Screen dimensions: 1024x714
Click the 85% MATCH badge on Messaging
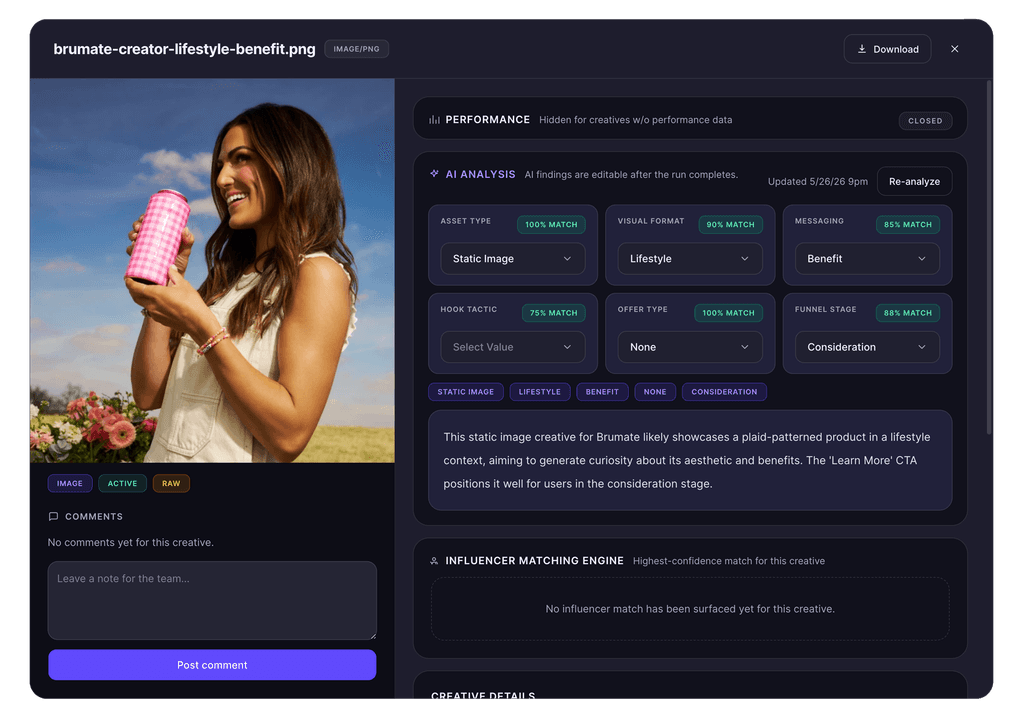pyautogui.click(x=908, y=225)
